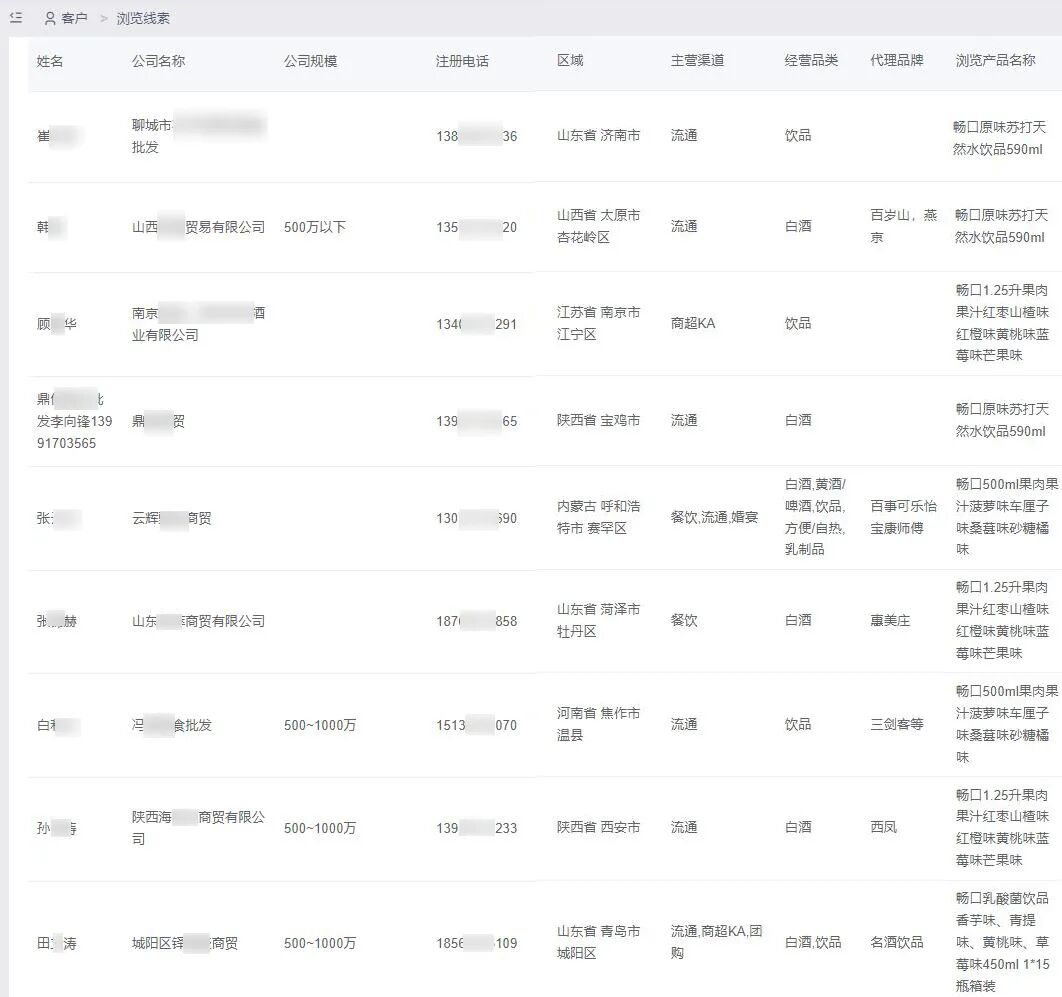
Task: Select the 云辉 商贸 company cell
Action: coord(171,518)
